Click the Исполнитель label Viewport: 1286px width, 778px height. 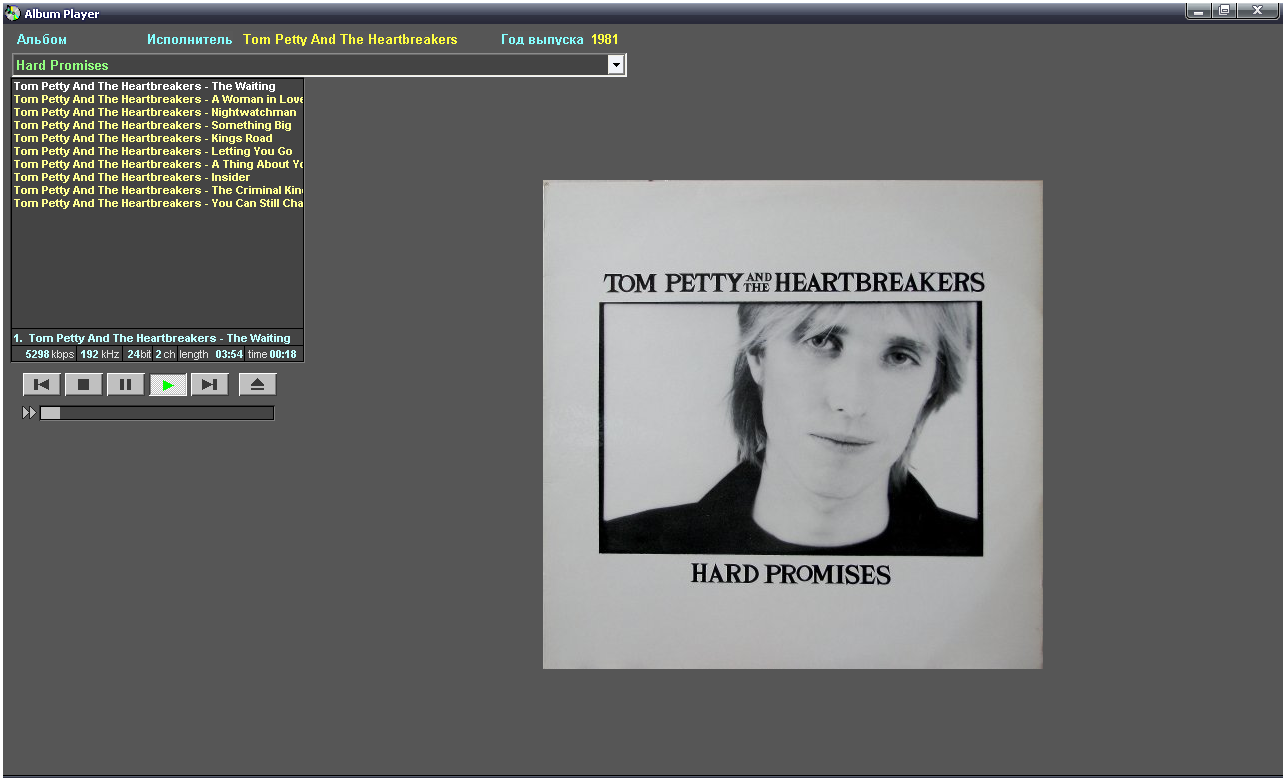click(x=189, y=40)
